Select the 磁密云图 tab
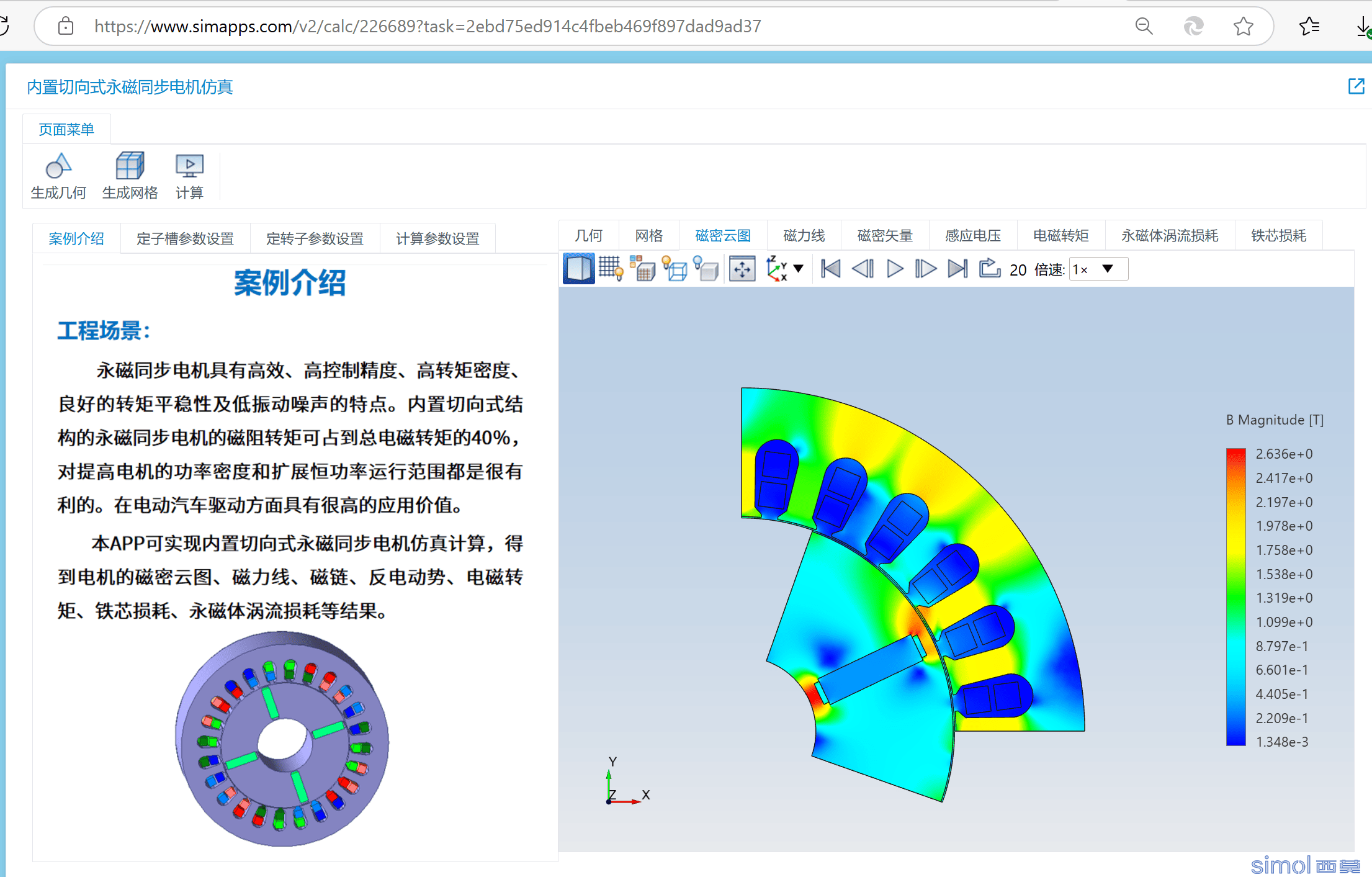 tap(723, 236)
